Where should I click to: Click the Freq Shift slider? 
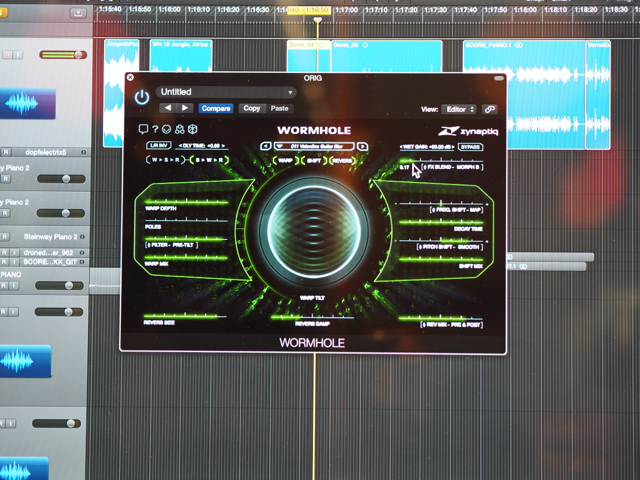(x=442, y=203)
